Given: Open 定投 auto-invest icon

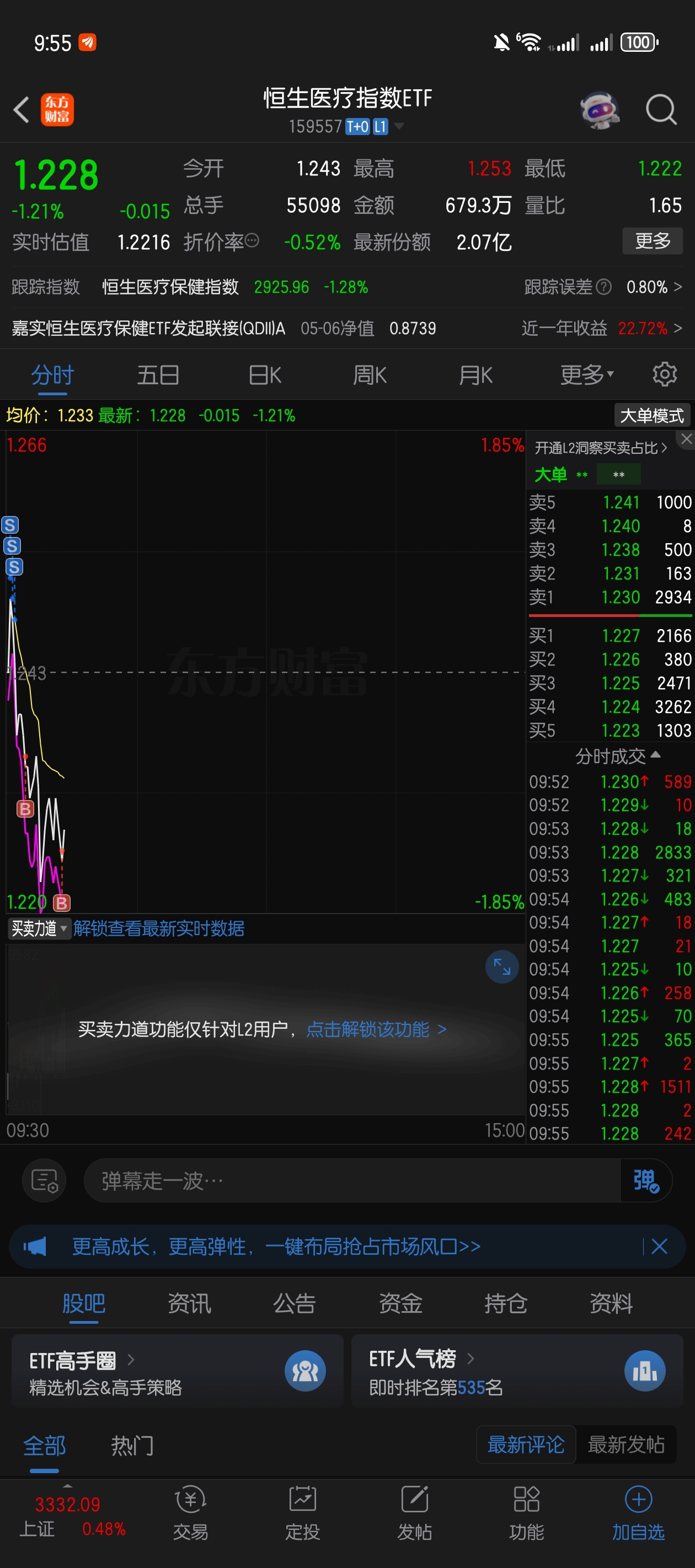Looking at the screenshot, I should 303,1514.
